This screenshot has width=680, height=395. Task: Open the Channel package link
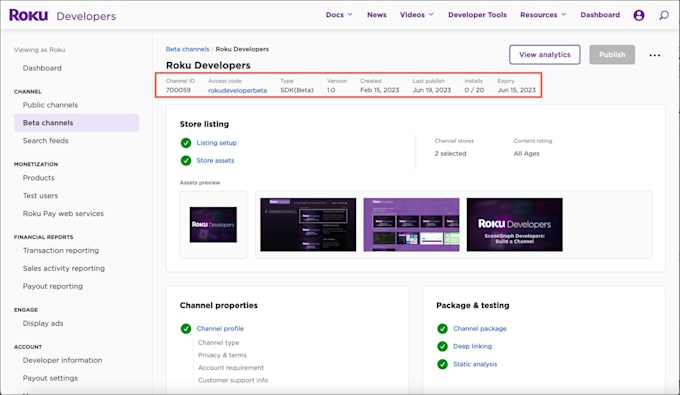point(480,329)
